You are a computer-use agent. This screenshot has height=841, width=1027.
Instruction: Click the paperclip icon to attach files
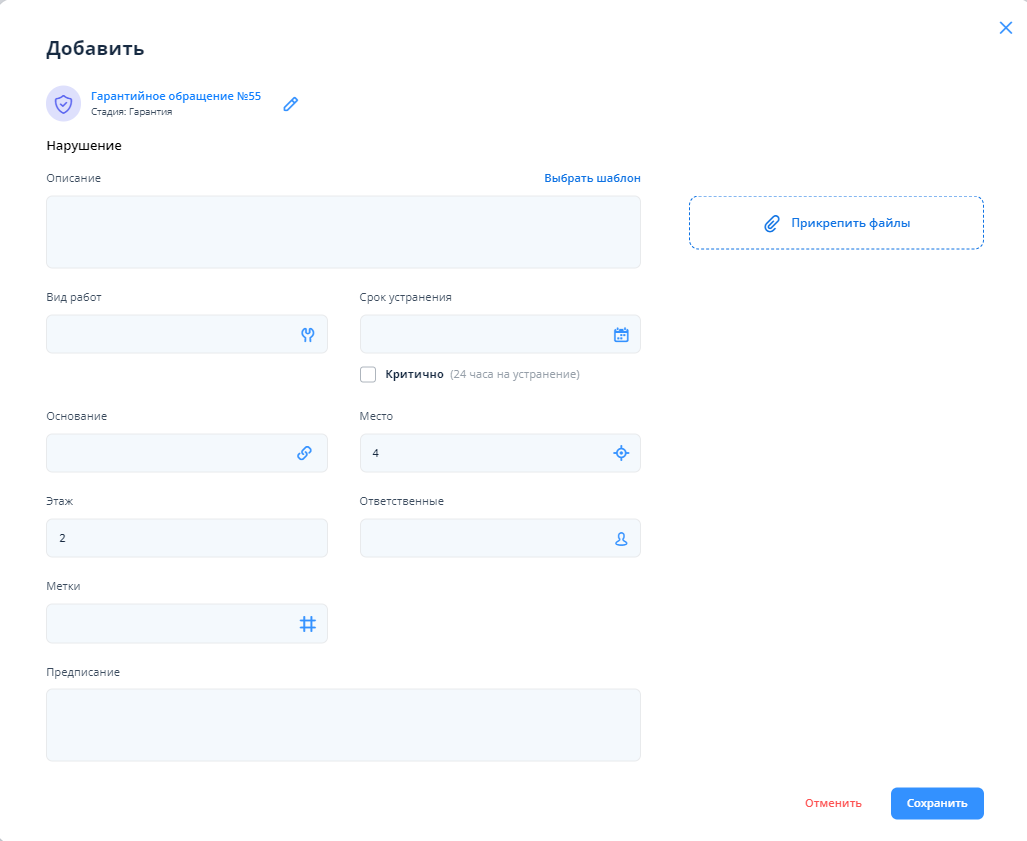click(x=771, y=223)
